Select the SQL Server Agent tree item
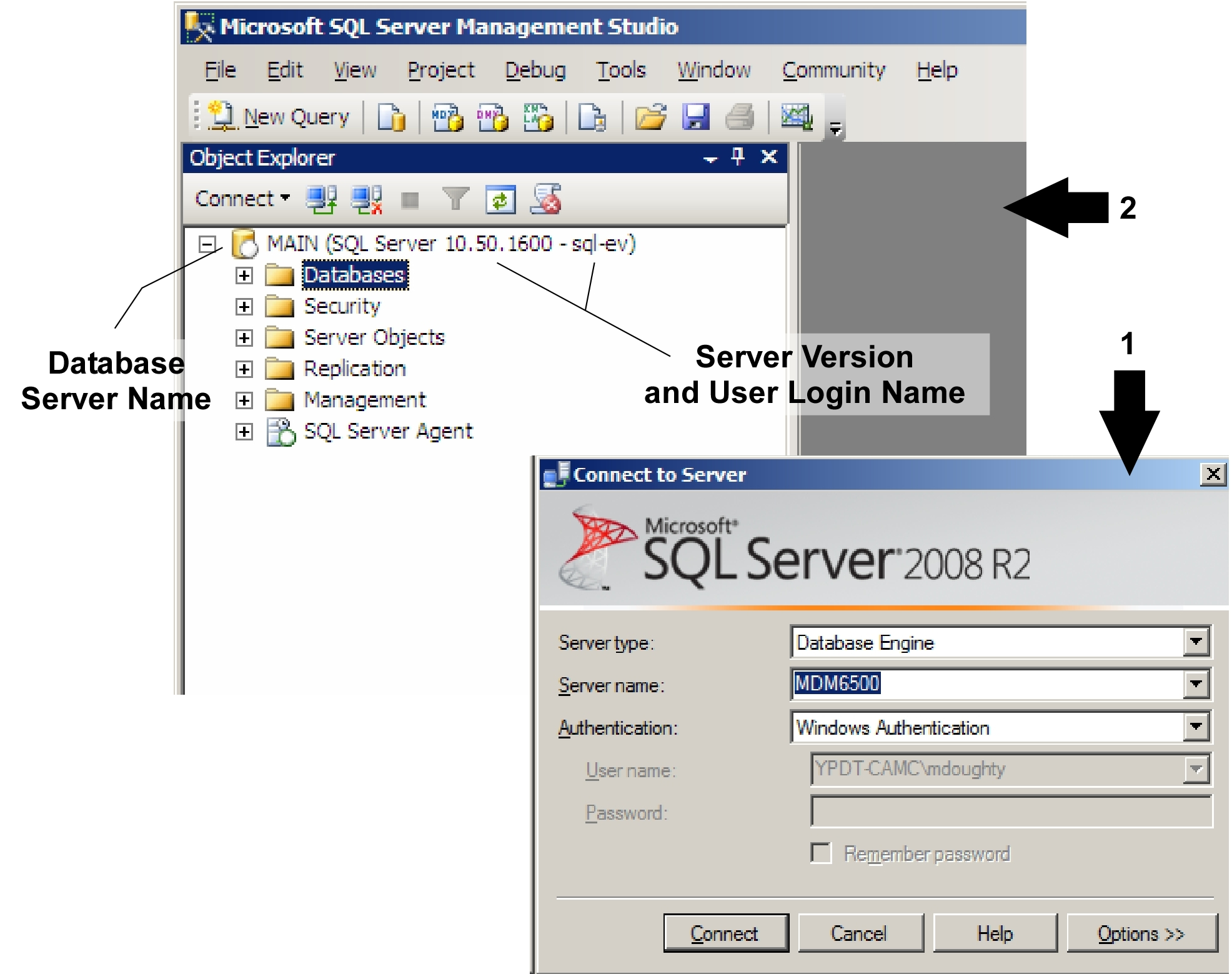Screen dimensions: 1232x974 click(x=388, y=431)
